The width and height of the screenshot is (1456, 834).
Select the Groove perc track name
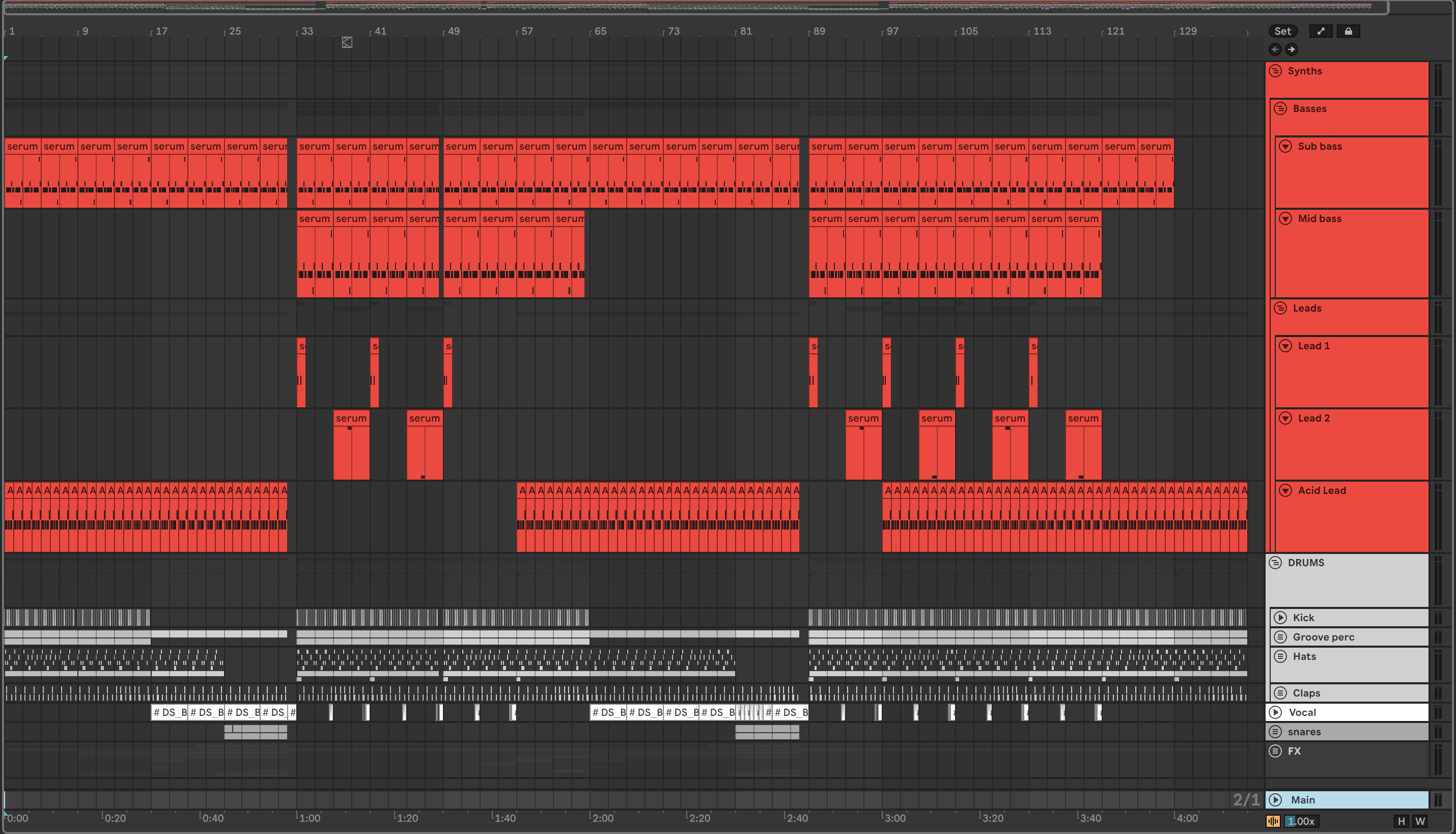pyautogui.click(x=1323, y=637)
